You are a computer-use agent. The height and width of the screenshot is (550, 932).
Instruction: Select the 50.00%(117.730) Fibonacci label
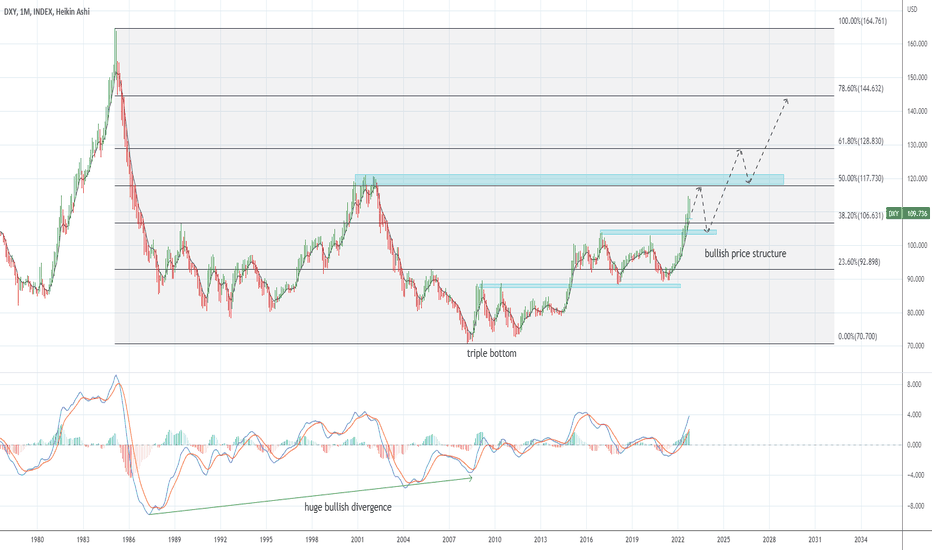861,178
